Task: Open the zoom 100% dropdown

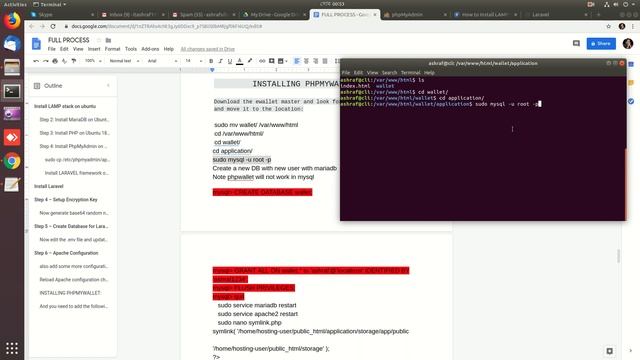Action: click(93, 61)
